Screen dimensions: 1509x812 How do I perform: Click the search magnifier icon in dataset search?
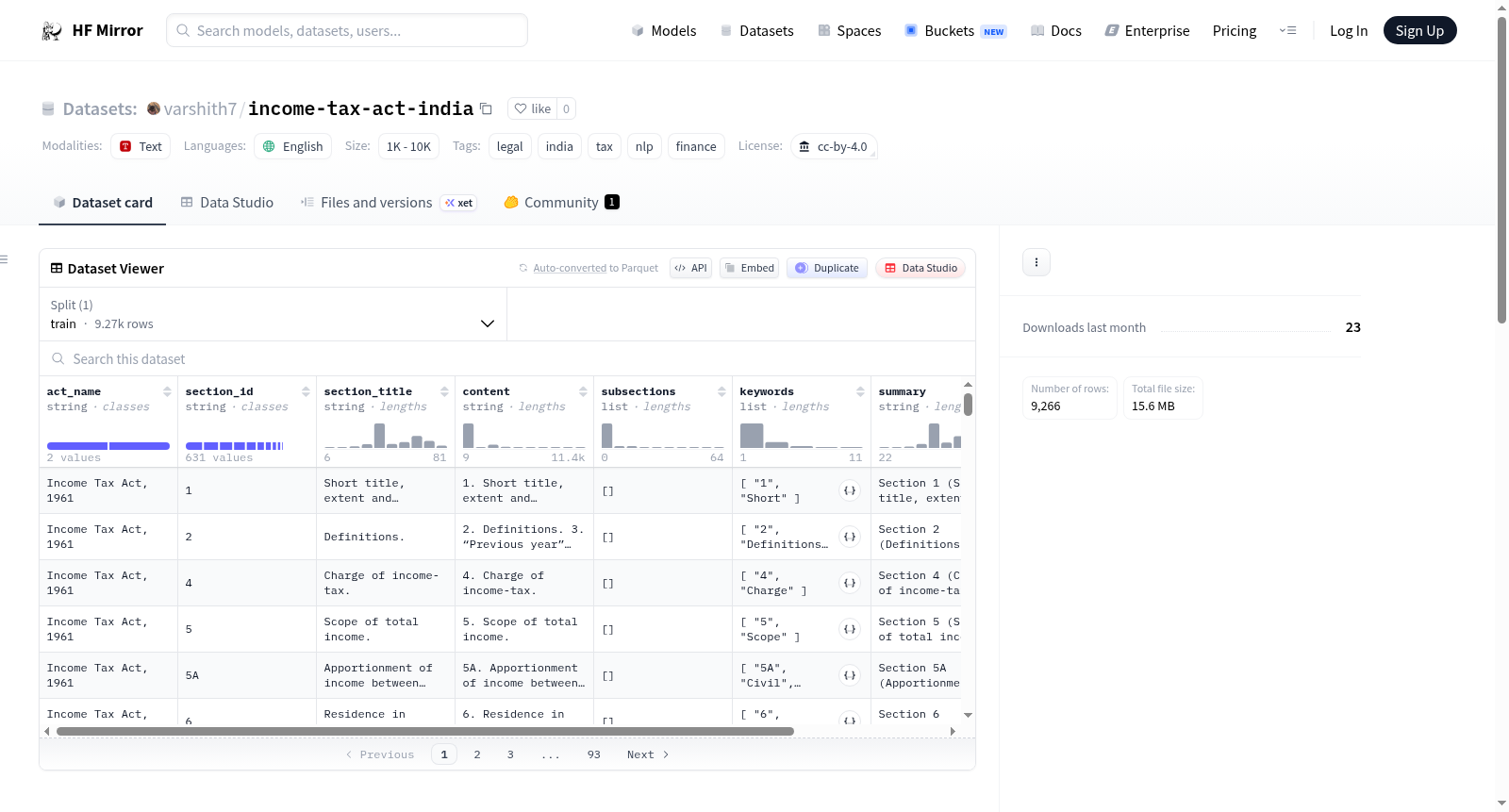click(58, 358)
